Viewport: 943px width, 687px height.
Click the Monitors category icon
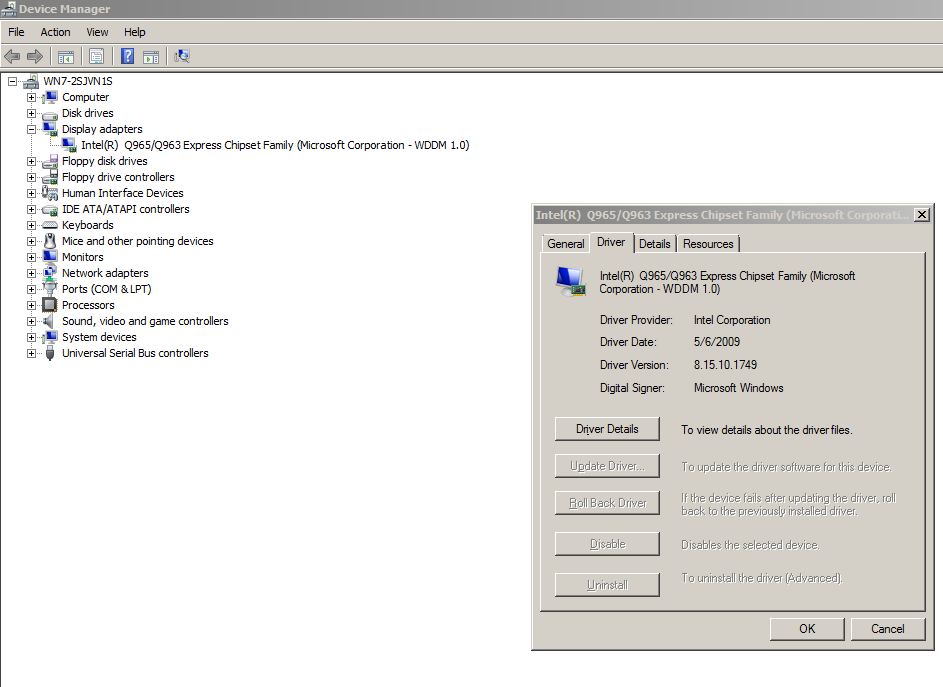51,257
